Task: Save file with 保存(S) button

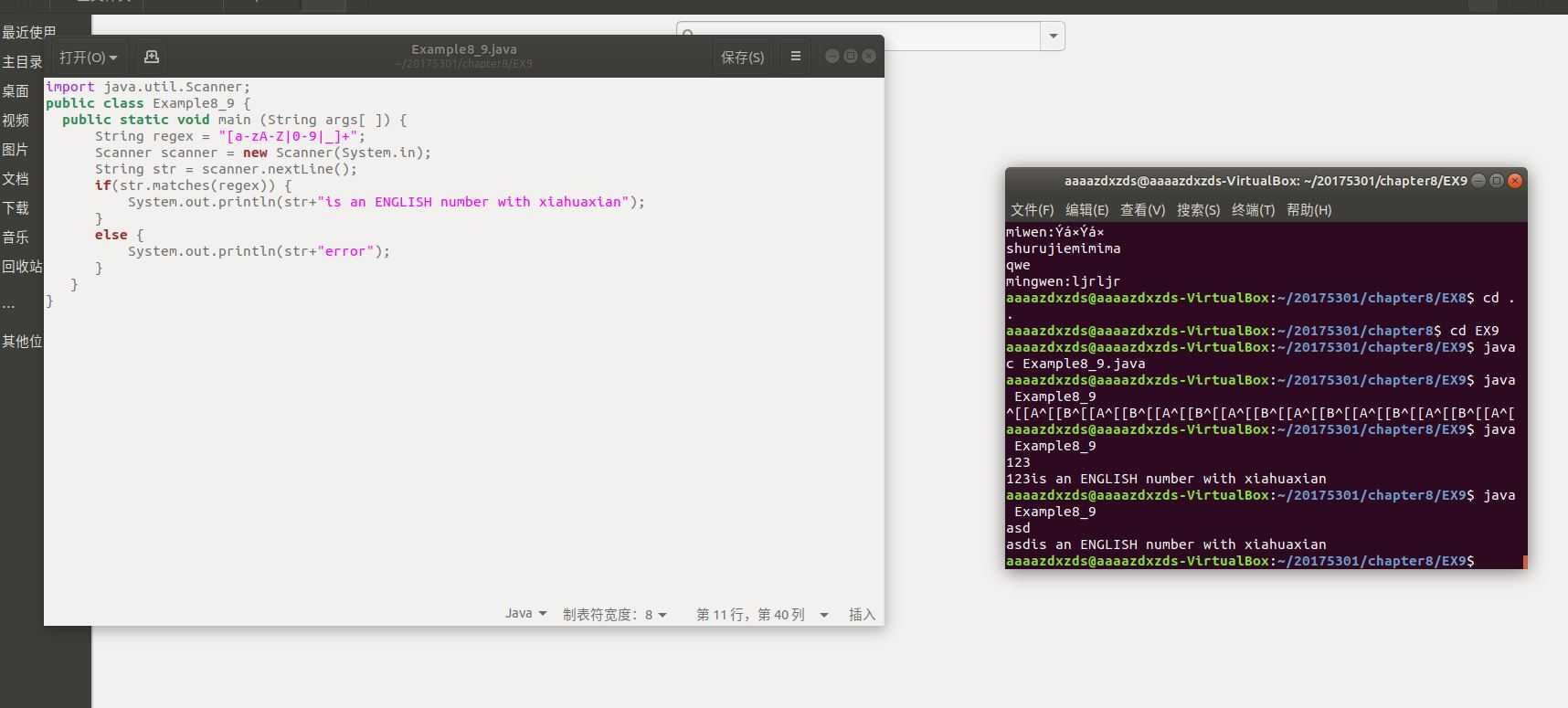Action: [x=742, y=57]
